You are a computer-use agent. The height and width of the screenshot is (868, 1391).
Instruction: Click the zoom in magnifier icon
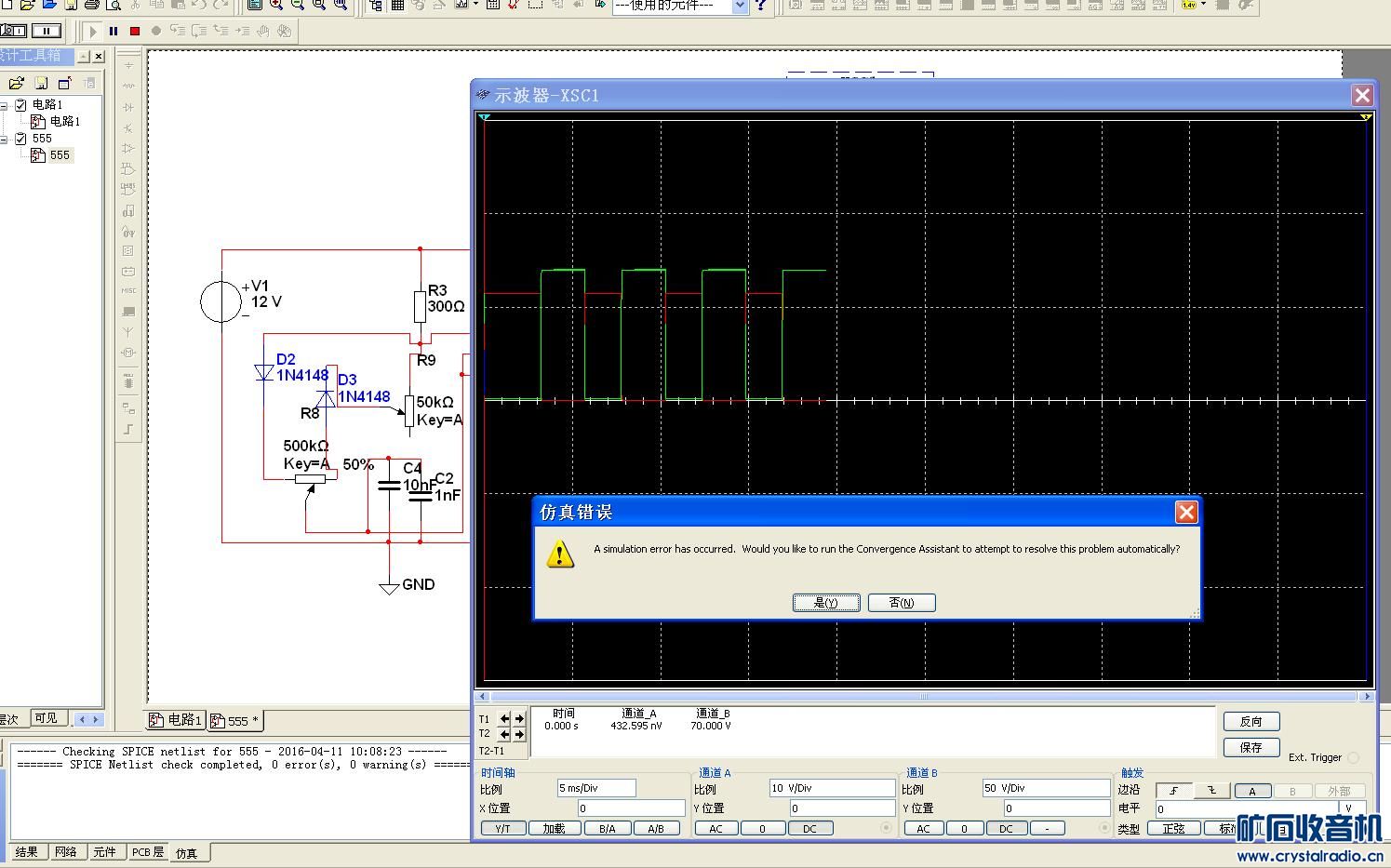click(276, 5)
